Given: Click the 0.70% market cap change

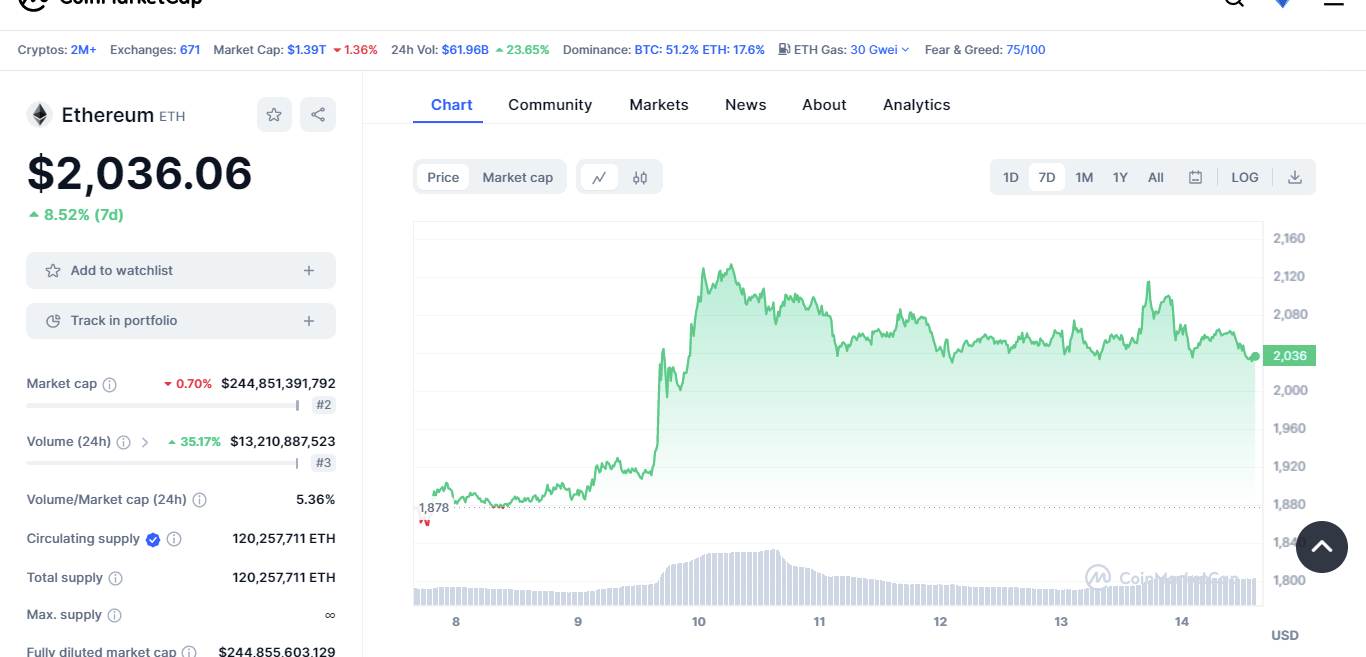Looking at the screenshot, I should coord(188,384).
